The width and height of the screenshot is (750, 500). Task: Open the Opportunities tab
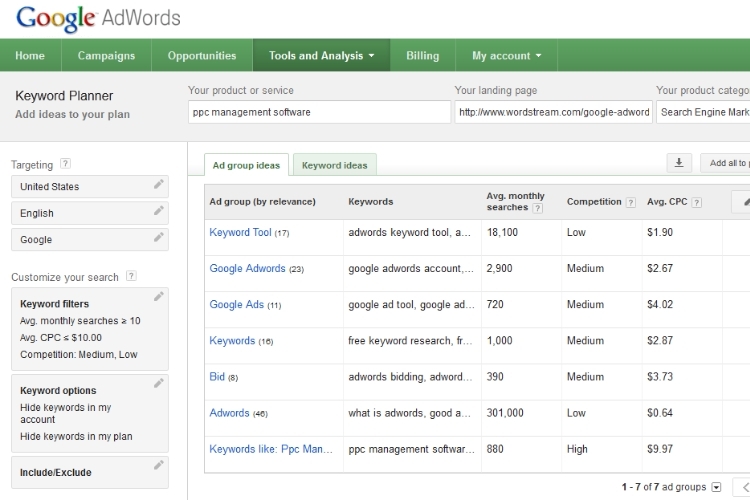point(202,56)
